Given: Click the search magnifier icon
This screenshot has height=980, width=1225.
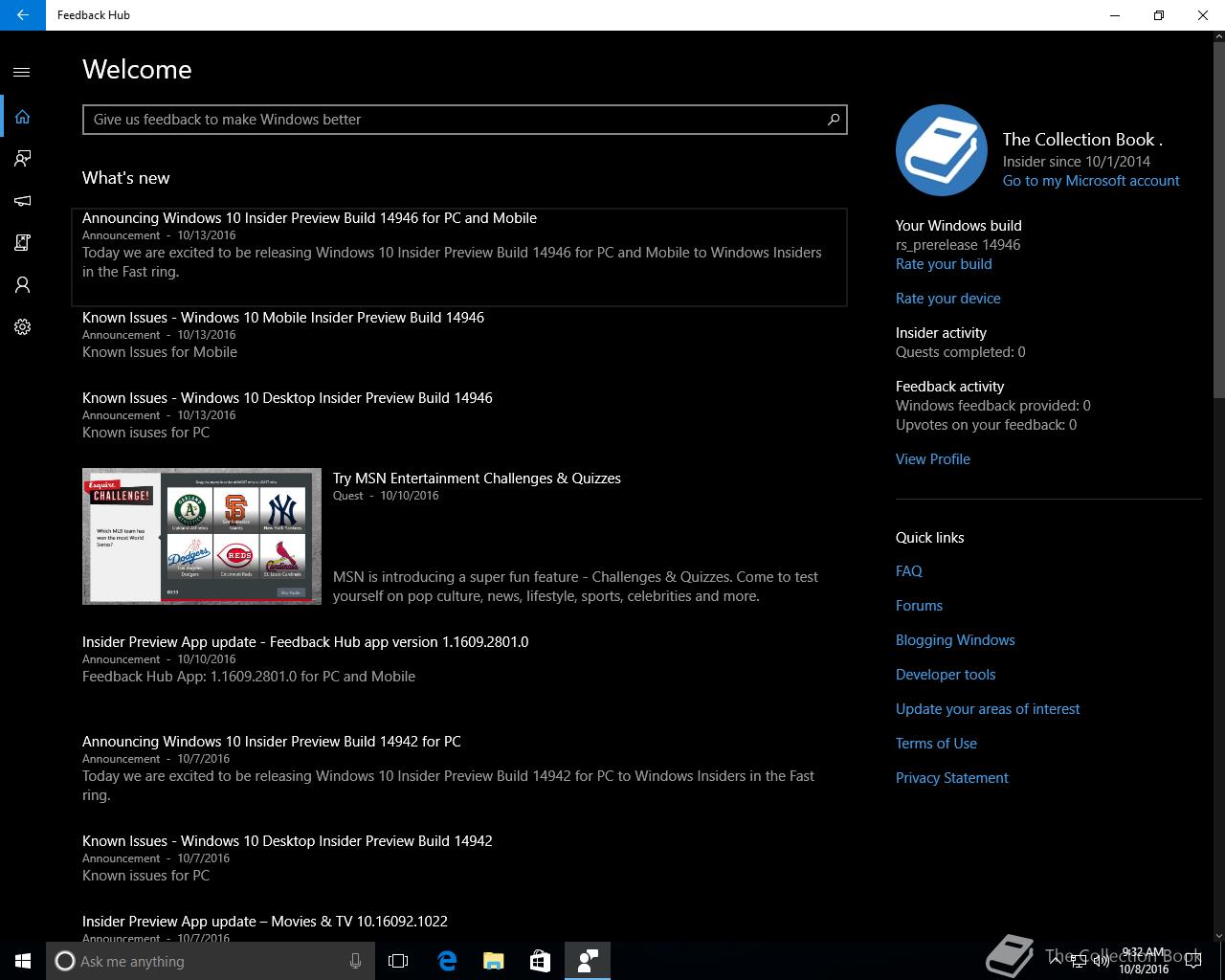Looking at the screenshot, I should tap(834, 120).
